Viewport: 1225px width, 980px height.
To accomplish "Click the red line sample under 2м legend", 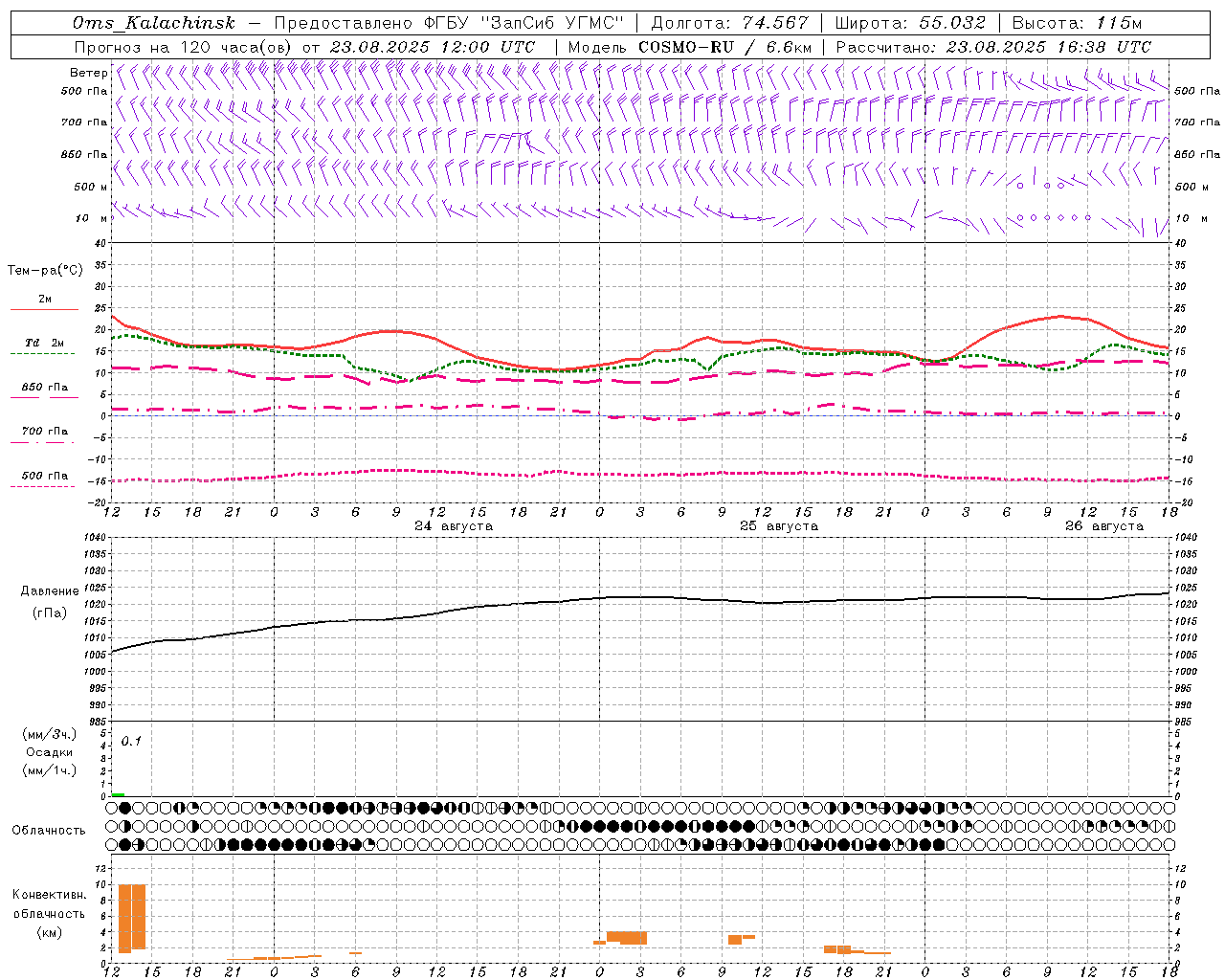I will (x=45, y=309).
